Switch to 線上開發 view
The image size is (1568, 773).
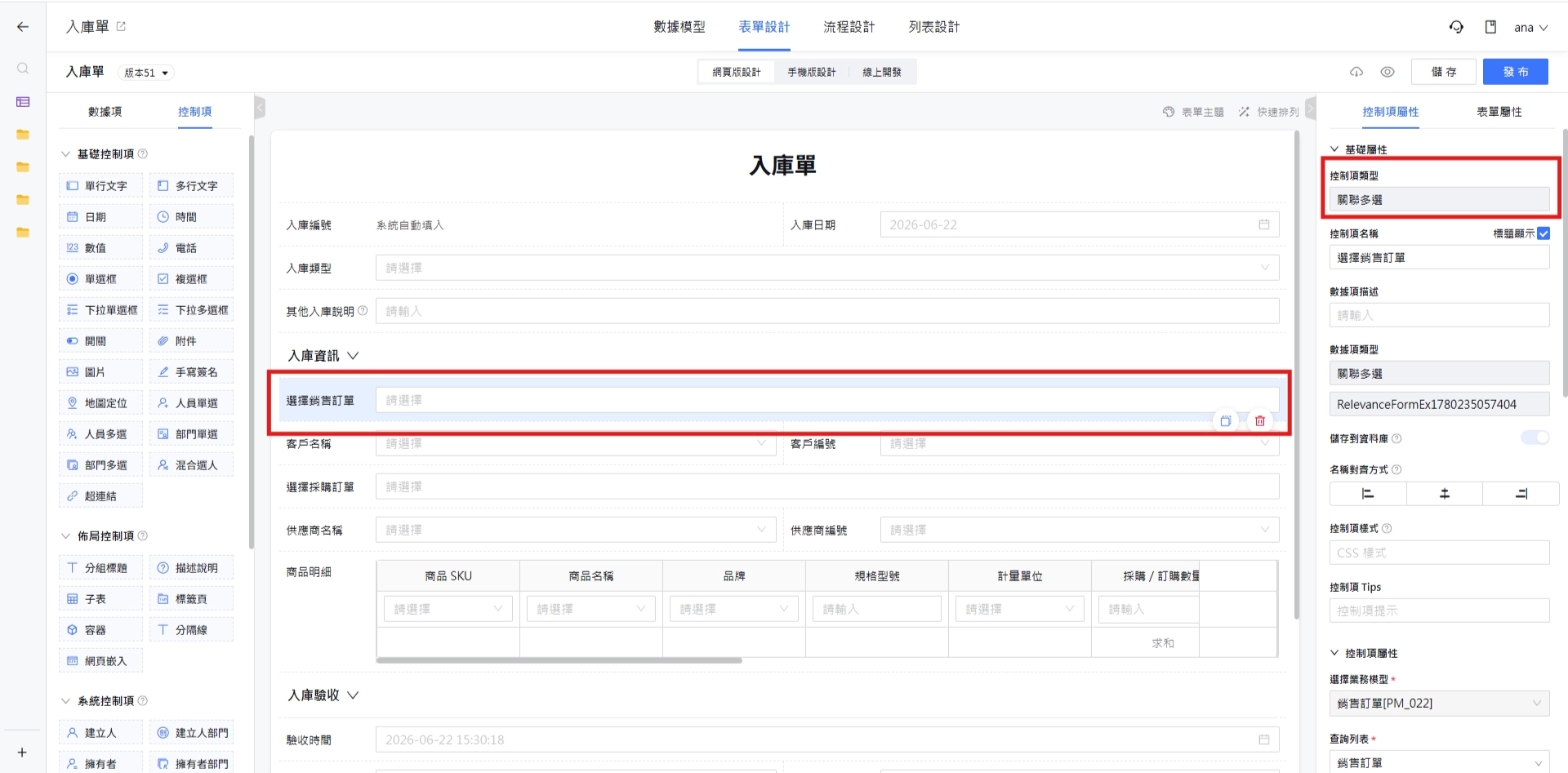pyautogui.click(x=882, y=72)
